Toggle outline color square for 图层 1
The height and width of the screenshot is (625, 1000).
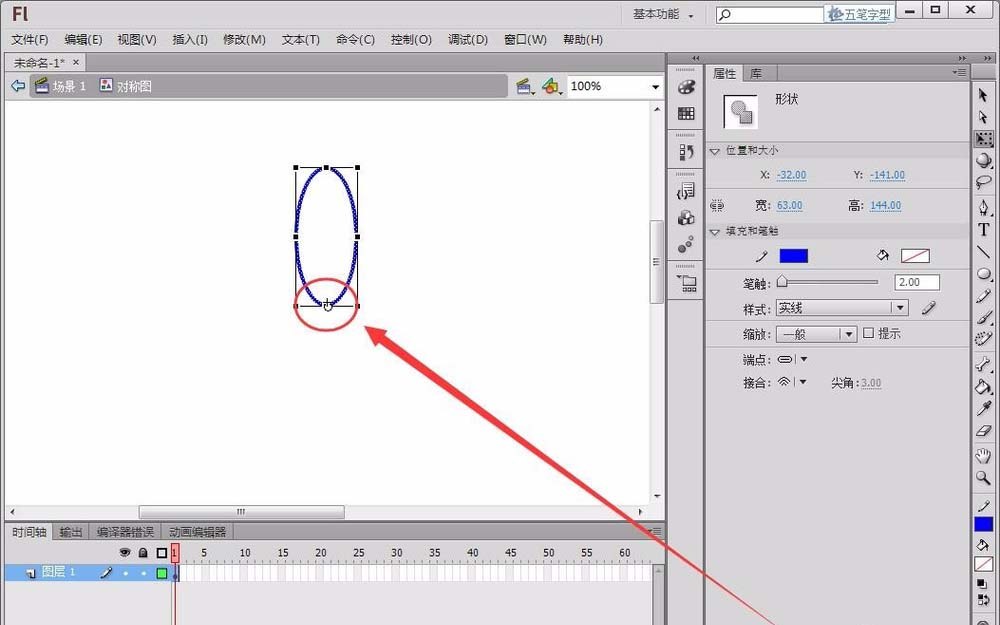click(x=162, y=573)
